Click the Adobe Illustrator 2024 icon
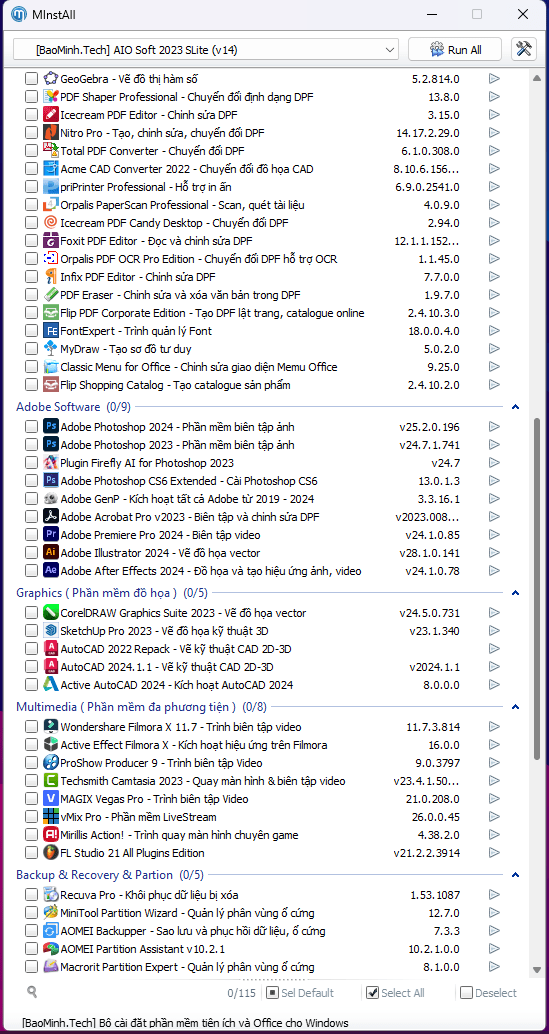This screenshot has height=1034, width=549. [51, 553]
